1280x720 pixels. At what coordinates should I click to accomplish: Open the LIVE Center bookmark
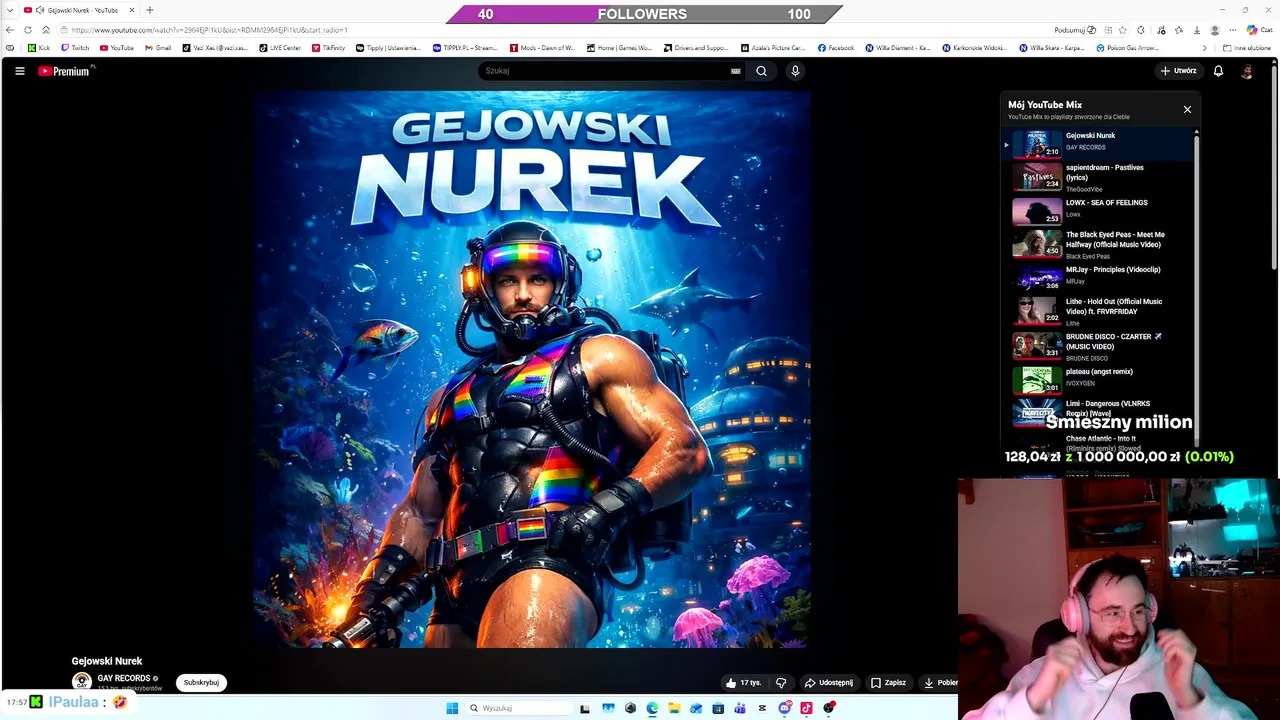tap(280, 48)
